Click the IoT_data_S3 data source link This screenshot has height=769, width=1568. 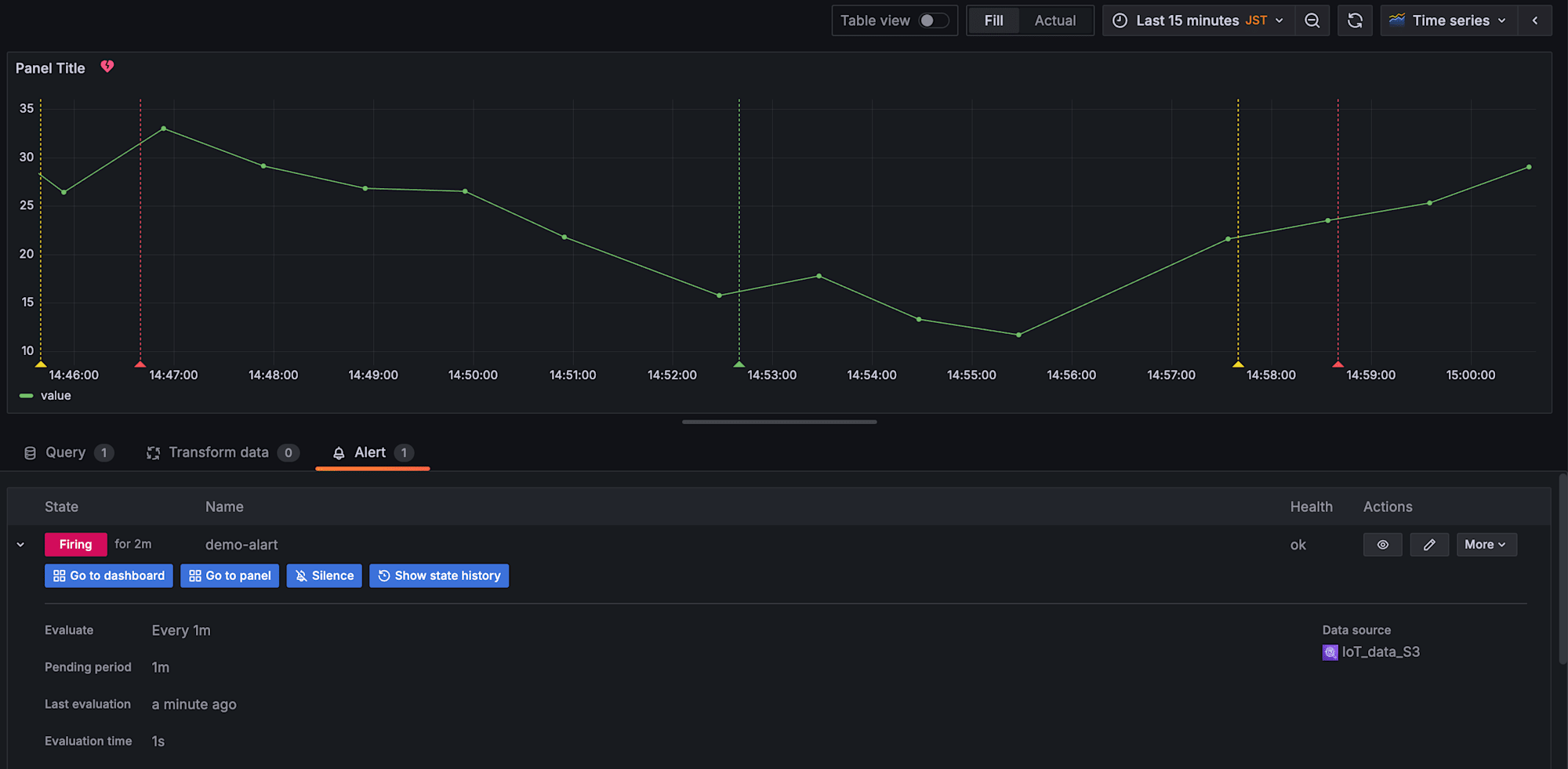click(1381, 652)
